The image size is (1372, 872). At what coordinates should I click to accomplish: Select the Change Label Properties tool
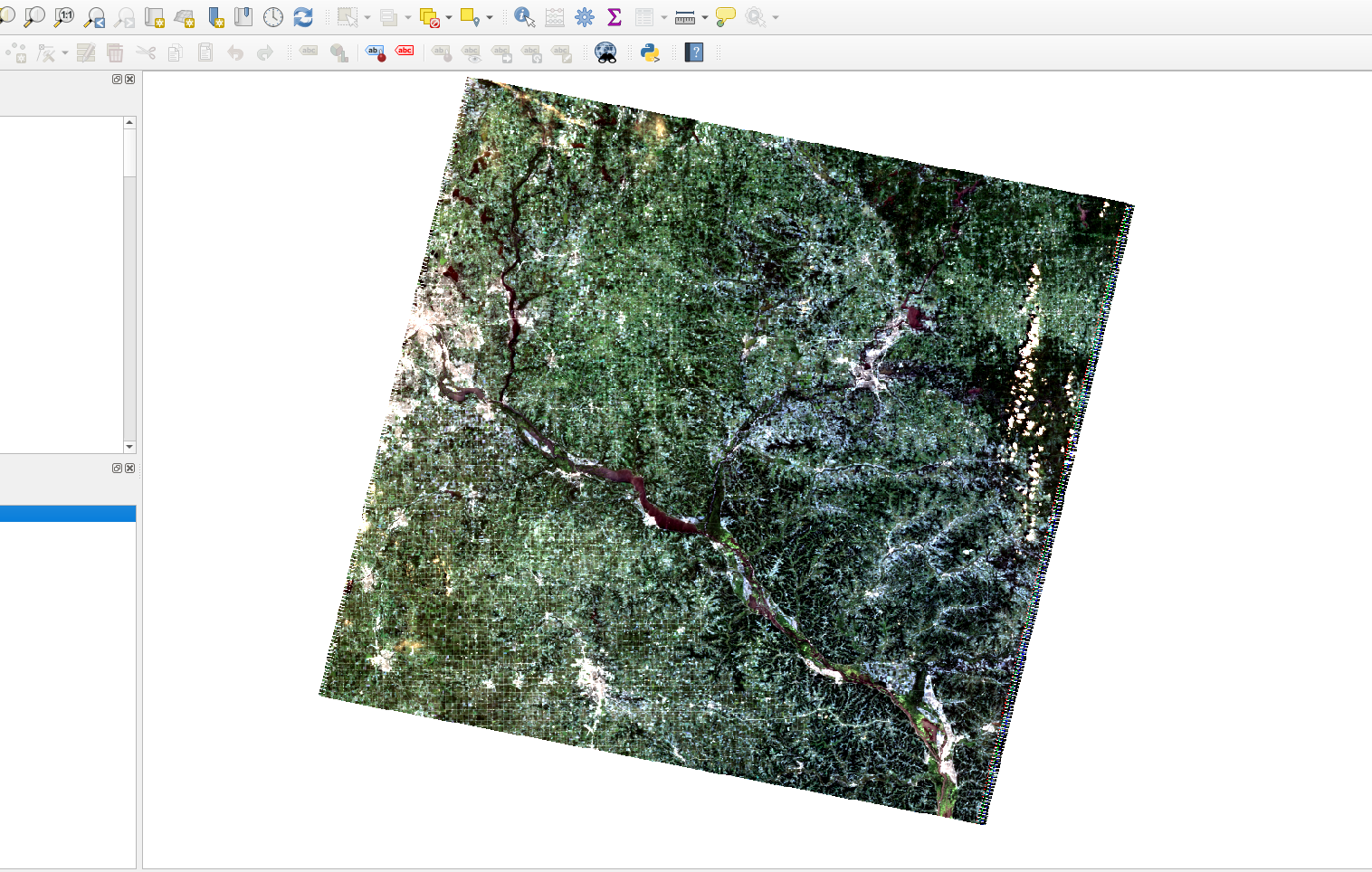pyautogui.click(x=561, y=52)
